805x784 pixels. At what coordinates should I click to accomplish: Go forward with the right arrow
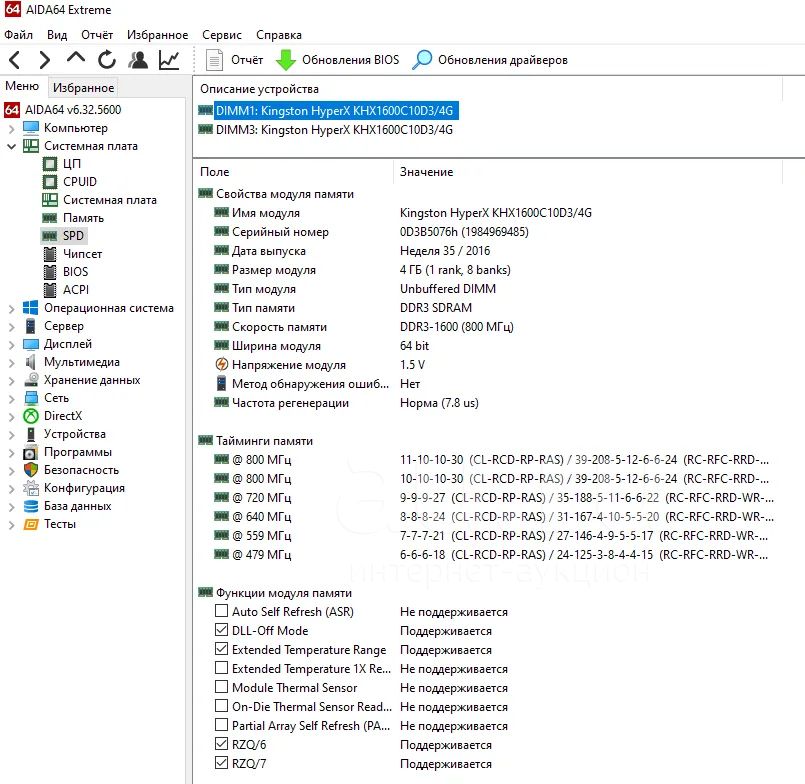[45, 60]
